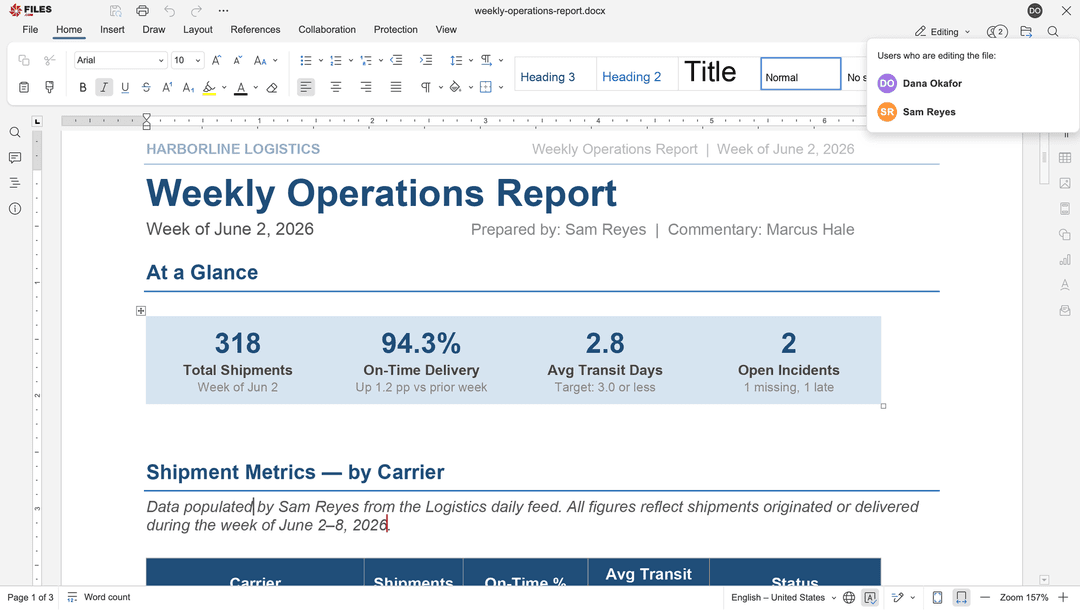Toggle Bold formatting

coord(83,87)
